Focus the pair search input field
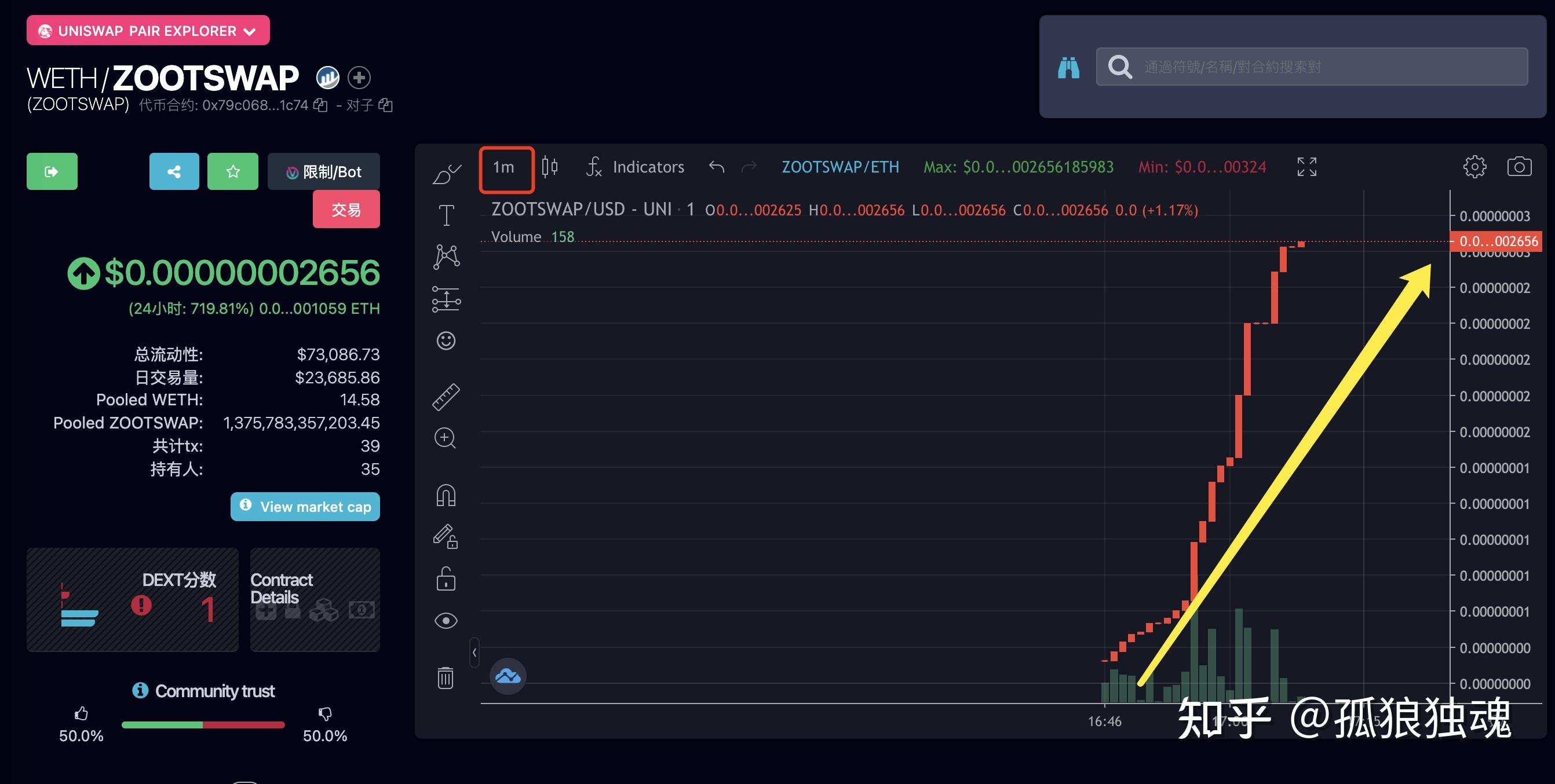This screenshot has width=1555, height=784. click(1312, 67)
